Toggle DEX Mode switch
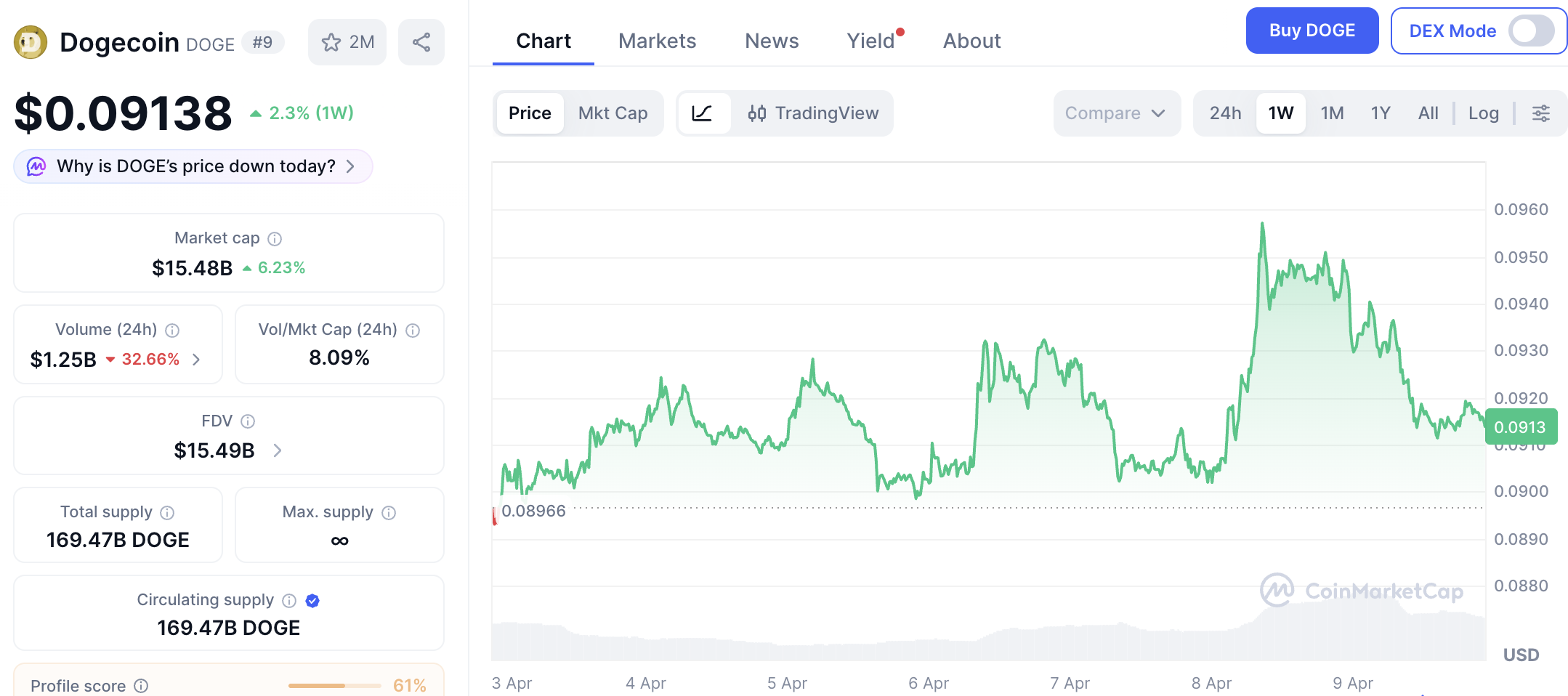This screenshot has height=696, width=1568. click(1531, 31)
